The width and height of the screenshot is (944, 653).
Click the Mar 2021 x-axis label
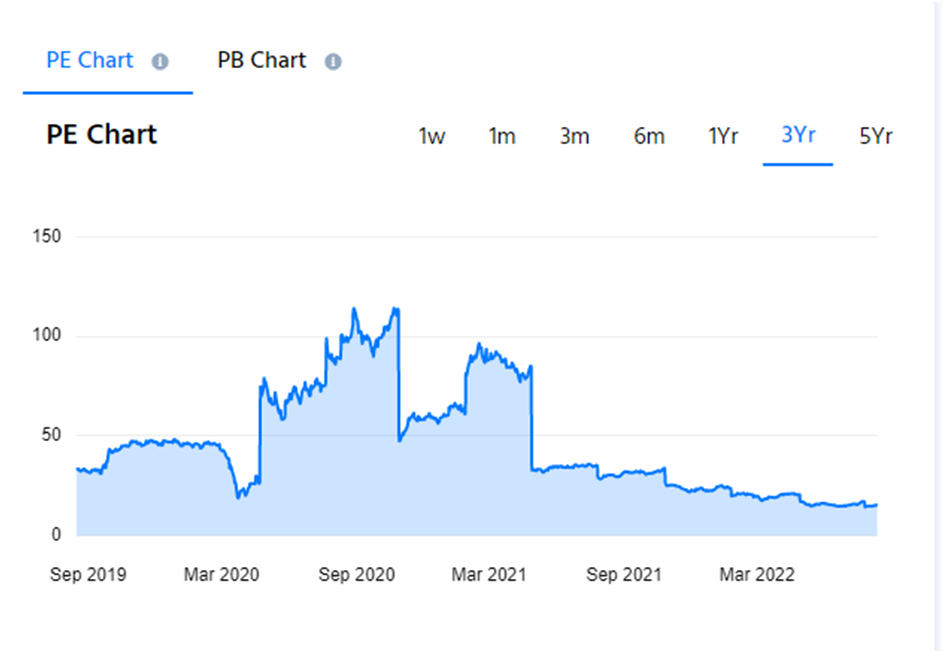coord(488,575)
